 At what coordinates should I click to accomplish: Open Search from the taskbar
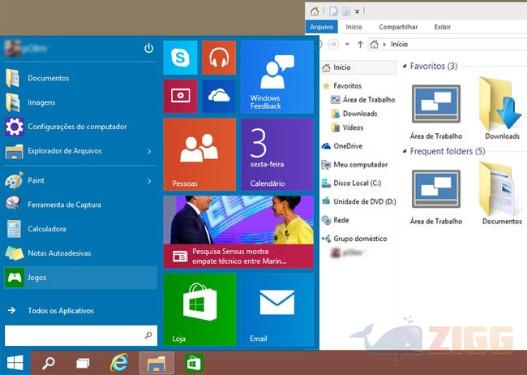tap(48, 363)
